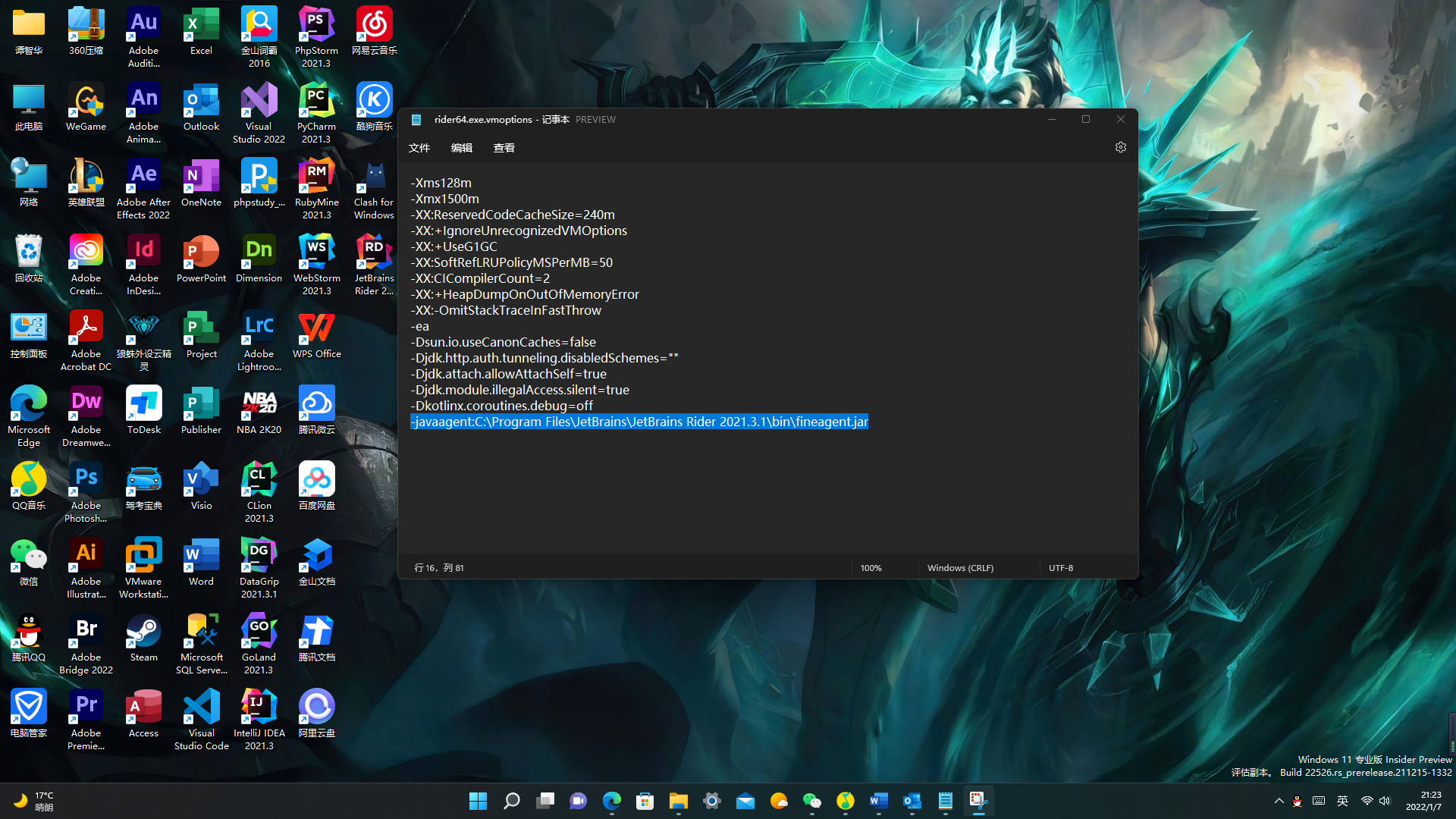The width and height of the screenshot is (1456, 819).
Task: Click the 100% zoom level in status bar
Action: (x=871, y=568)
